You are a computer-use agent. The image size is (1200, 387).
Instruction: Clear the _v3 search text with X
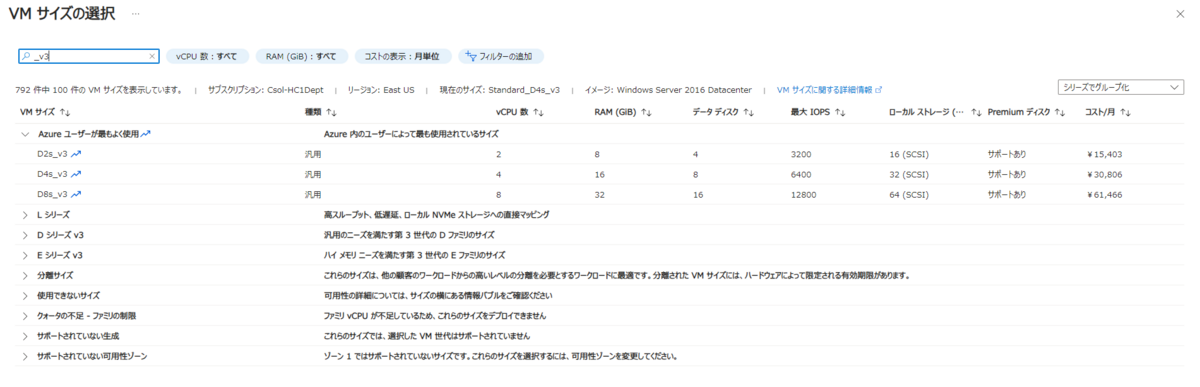152,57
